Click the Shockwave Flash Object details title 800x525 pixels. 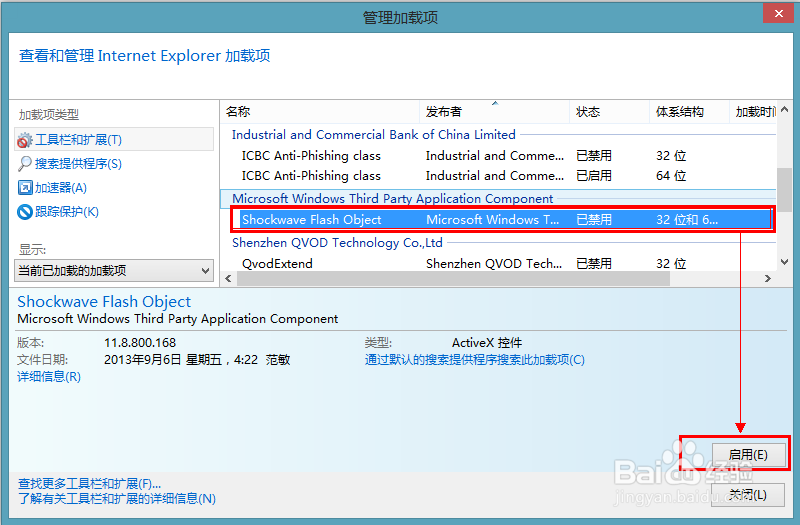(104, 302)
